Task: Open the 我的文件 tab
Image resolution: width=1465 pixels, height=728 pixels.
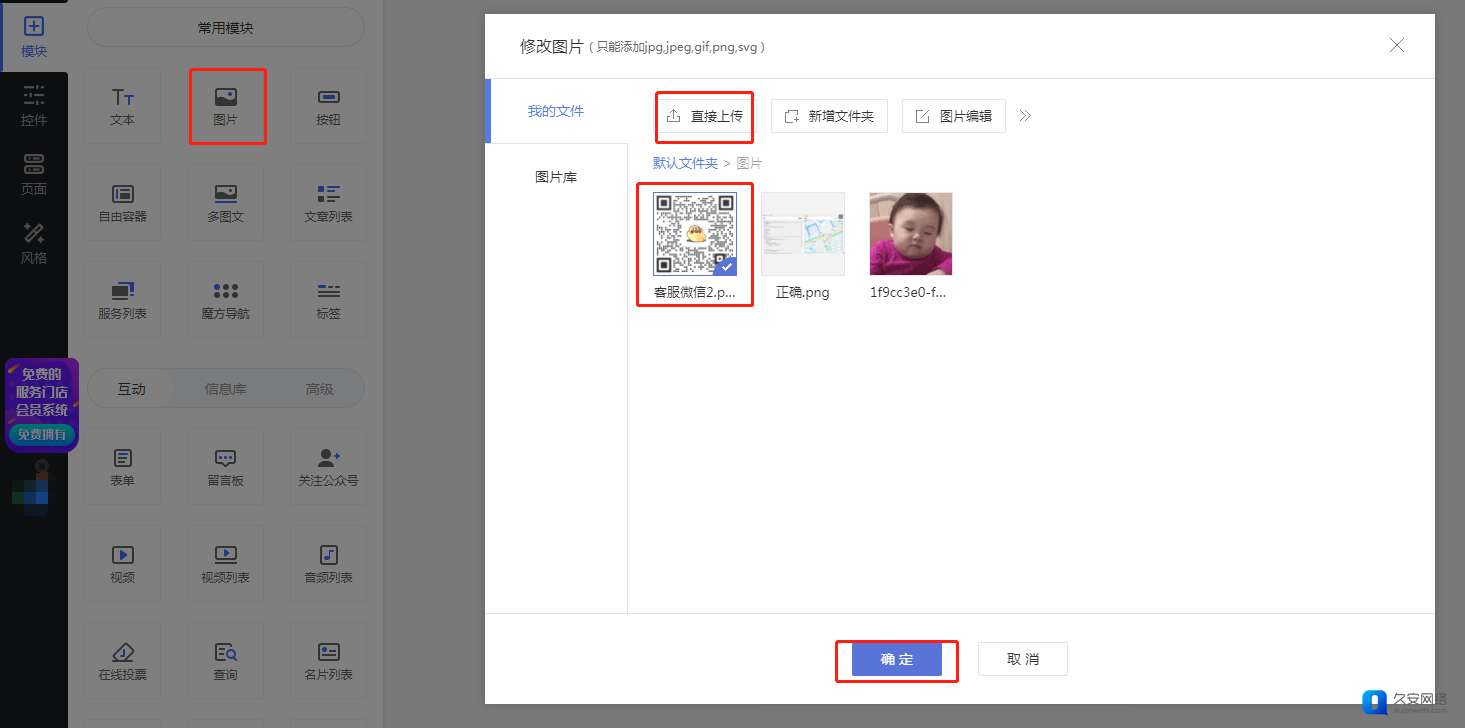Action: [x=556, y=111]
